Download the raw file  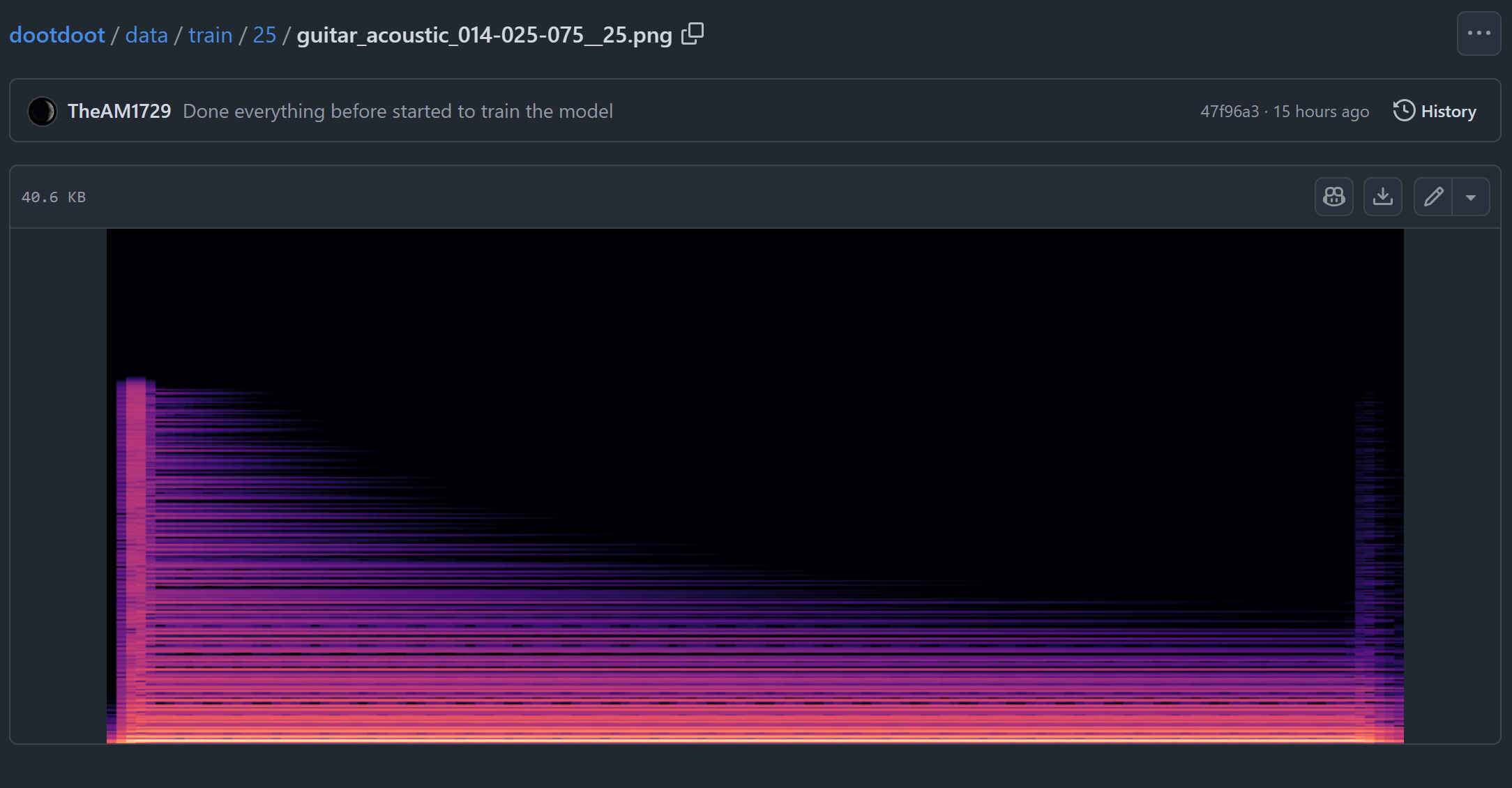pos(1382,197)
